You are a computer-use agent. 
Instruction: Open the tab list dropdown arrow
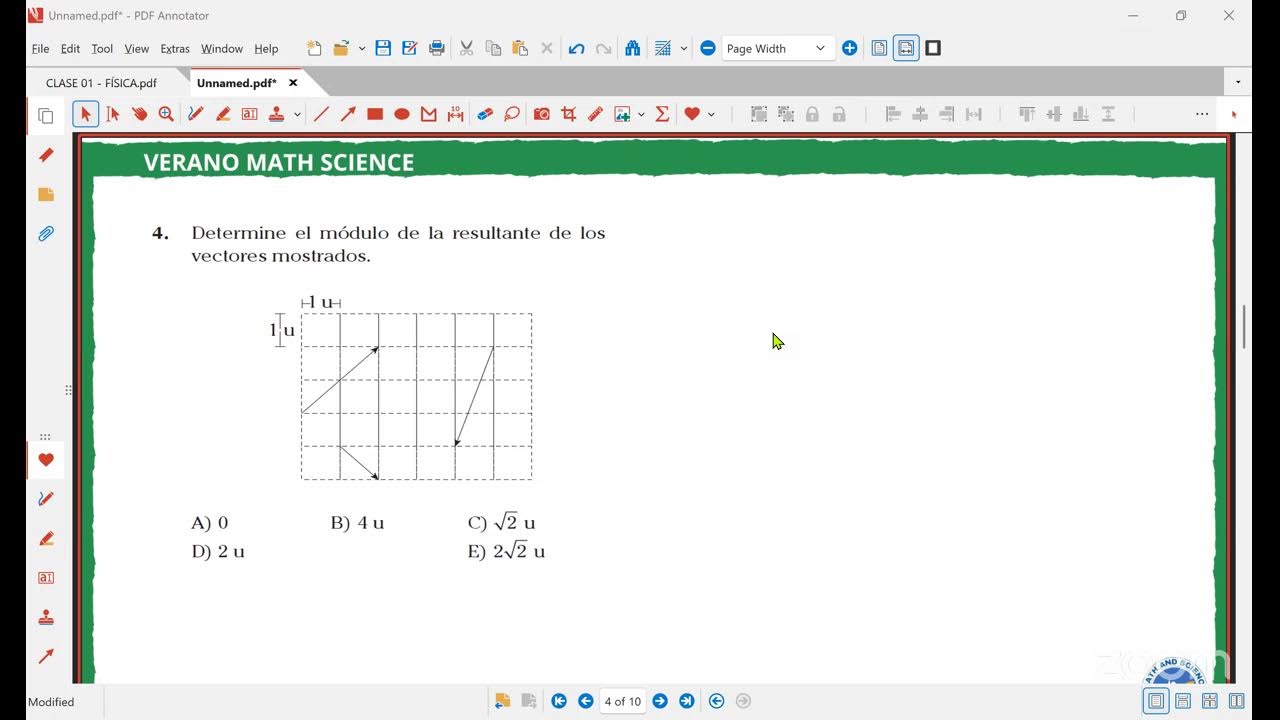[x=1238, y=82]
